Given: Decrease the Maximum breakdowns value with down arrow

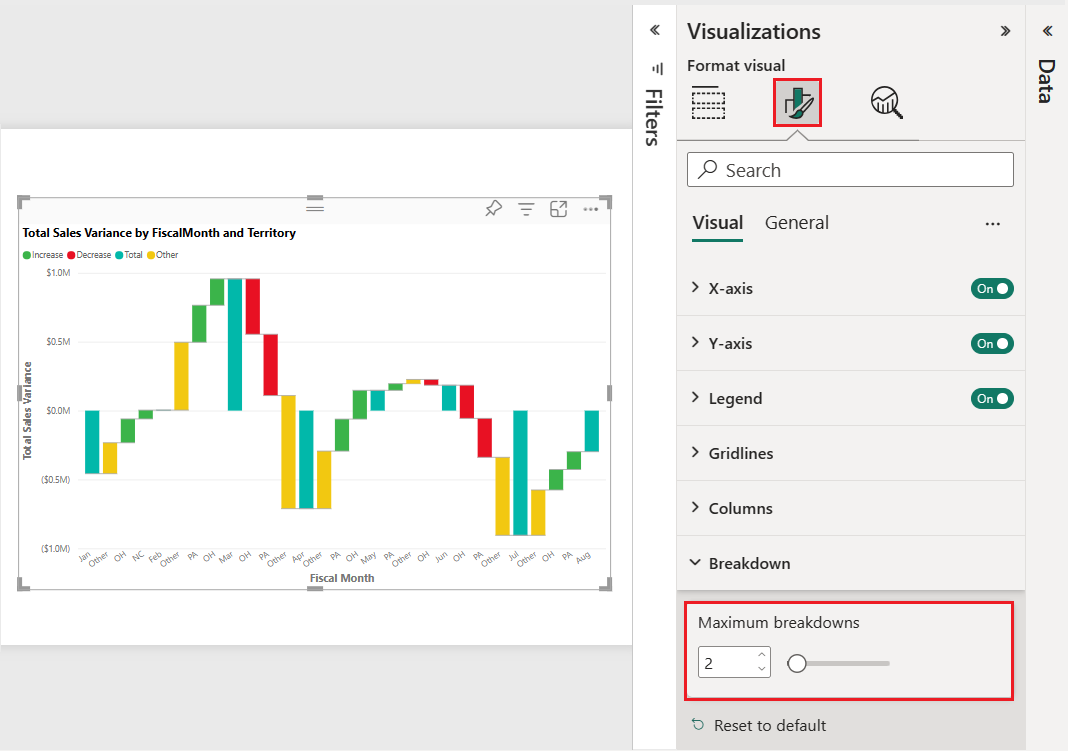Looking at the screenshot, I should [x=761, y=669].
